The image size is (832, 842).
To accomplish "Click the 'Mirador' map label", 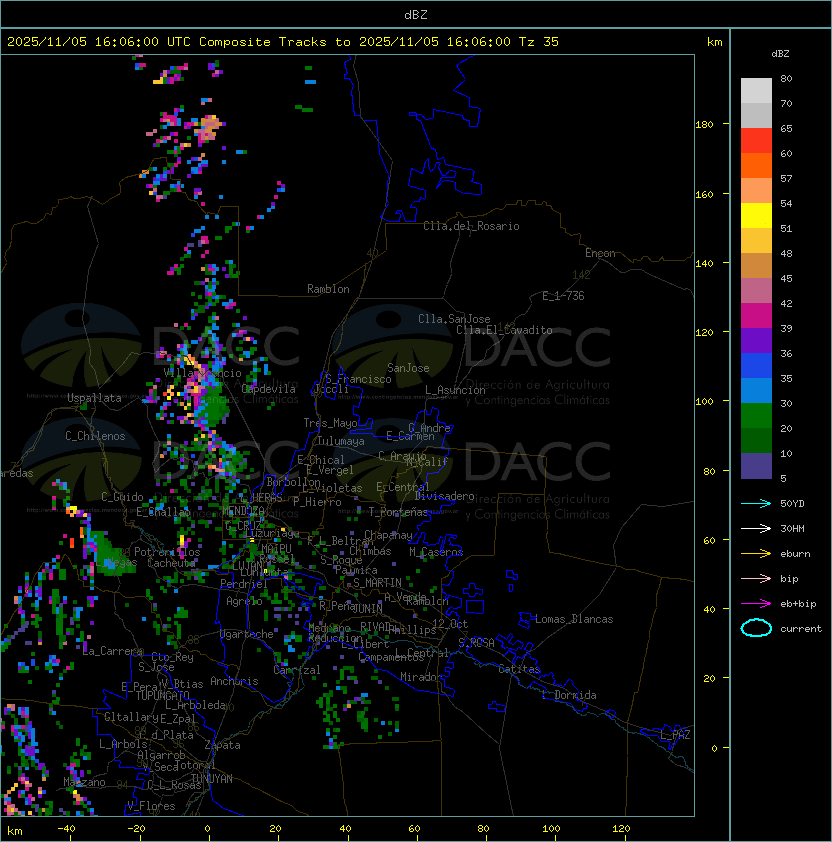I will pyautogui.click(x=422, y=677).
